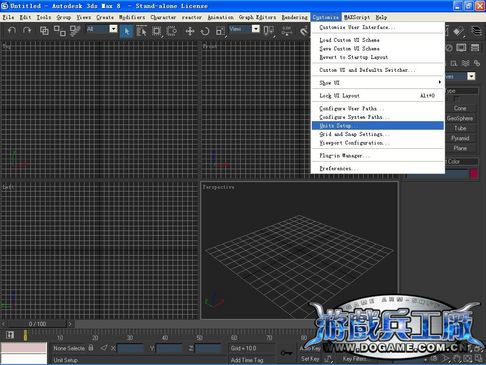Activate the Select and Move tool
Screen dimensions: 486x365
tap(190, 31)
